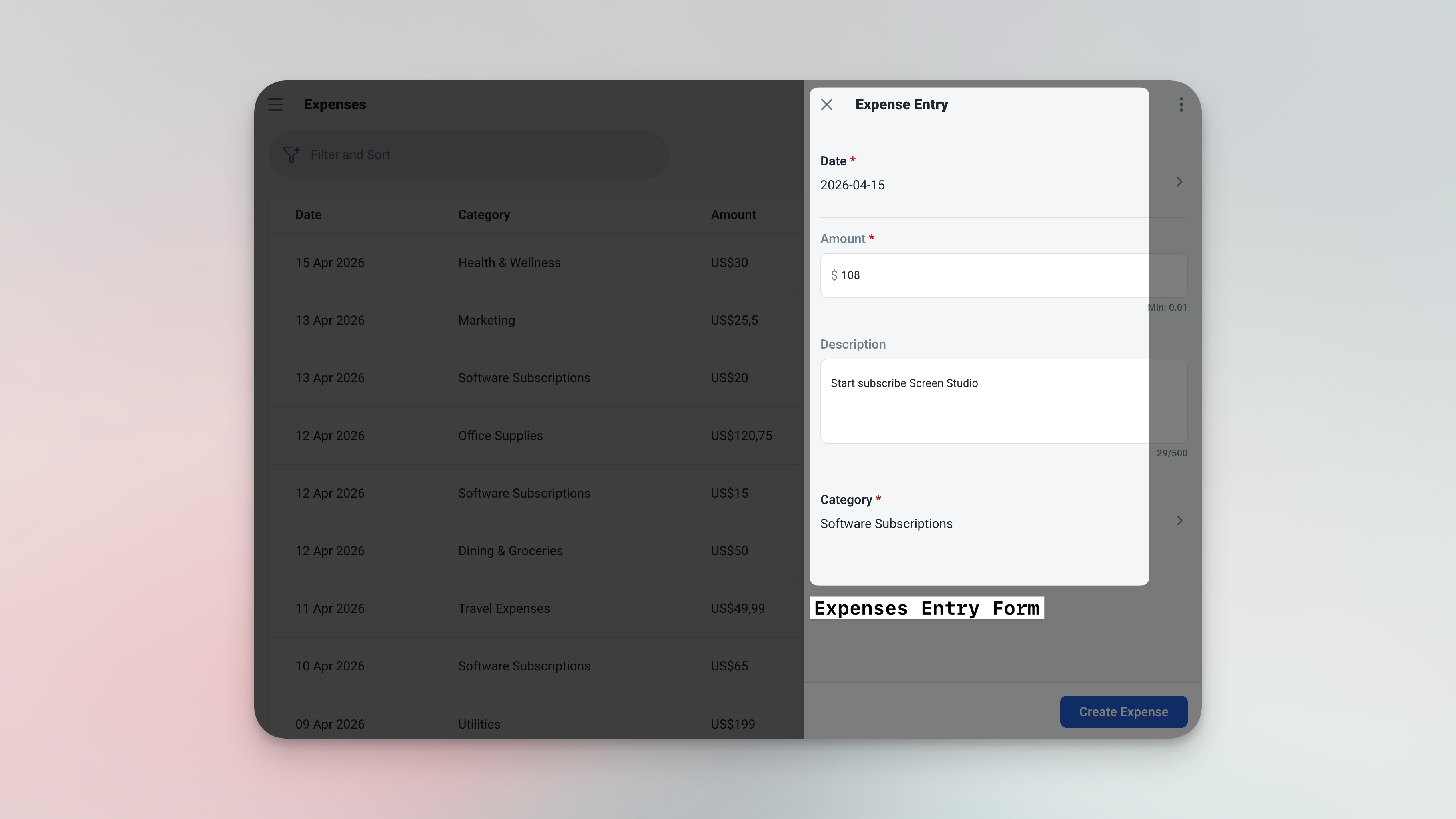1456x819 pixels.
Task: Click the US$25,5 amount cell
Action: pyautogui.click(x=734, y=321)
